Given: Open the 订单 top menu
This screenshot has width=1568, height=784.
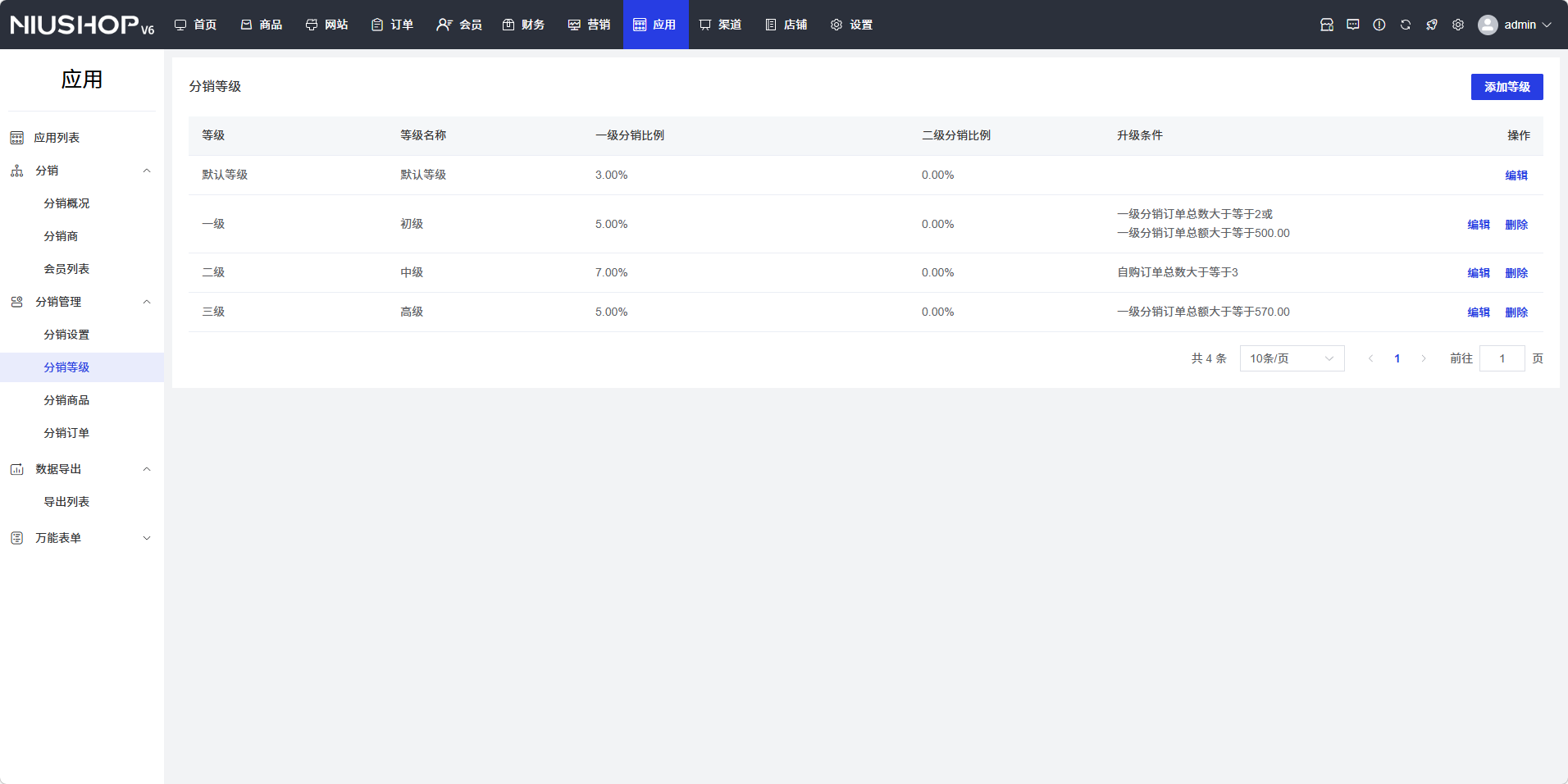Looking at the screenshot, I should pyautogui.click(x=392, y=25).
